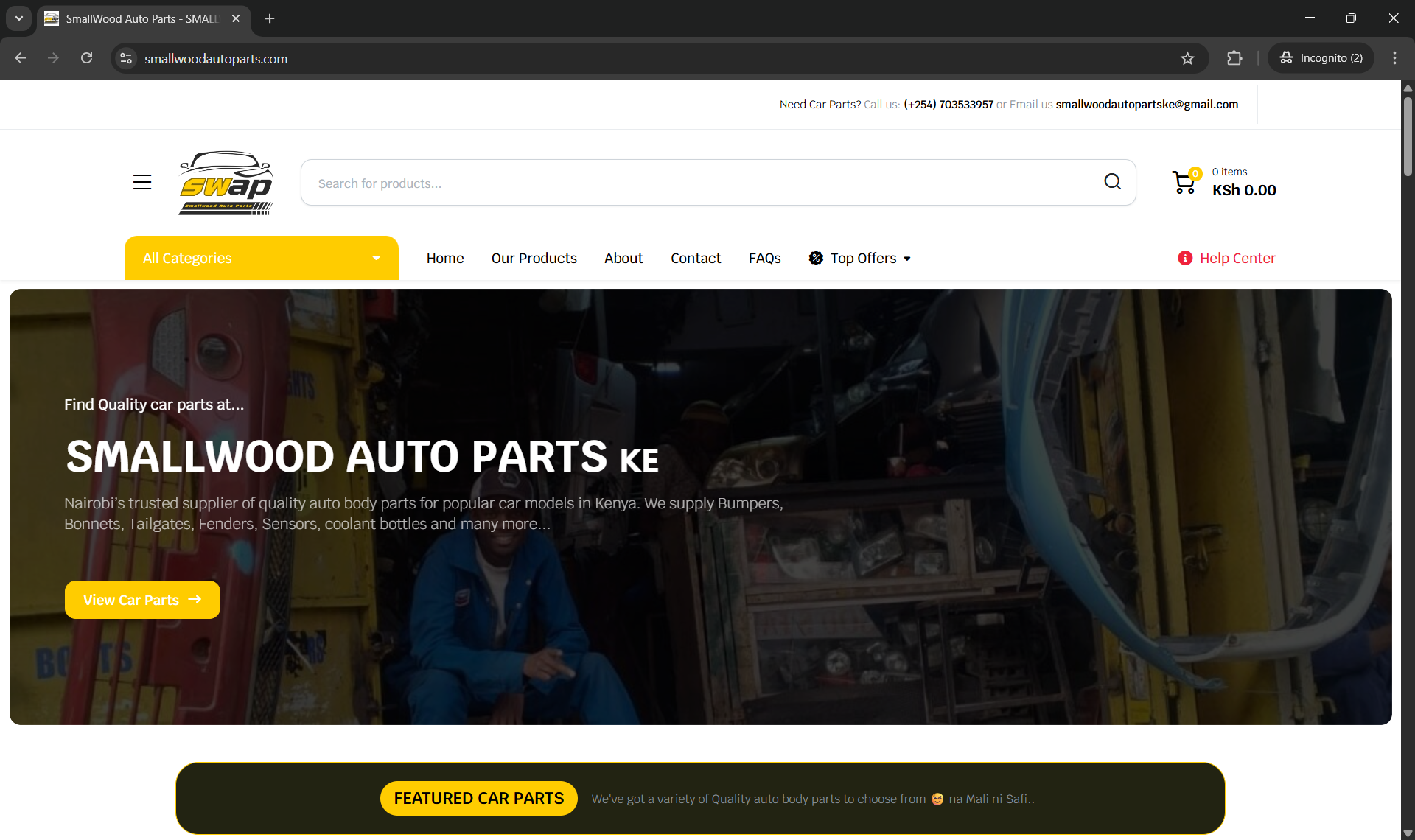Click the bookmark star in the address bar

pyautogui.click(x=1188, y=58)
